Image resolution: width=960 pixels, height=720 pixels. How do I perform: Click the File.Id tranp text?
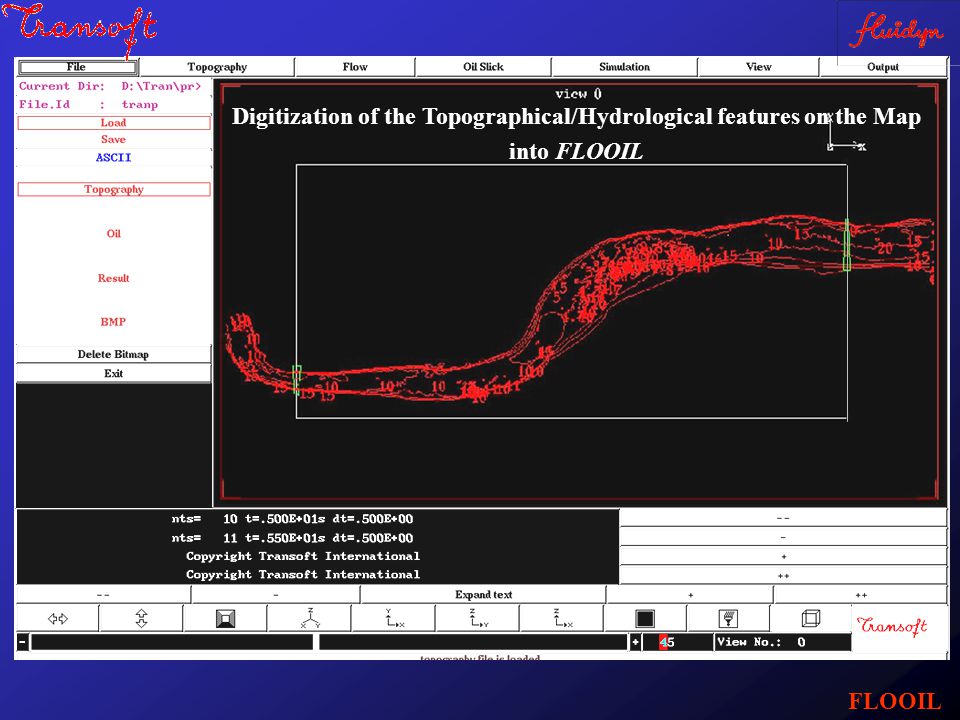coord(88,105)
